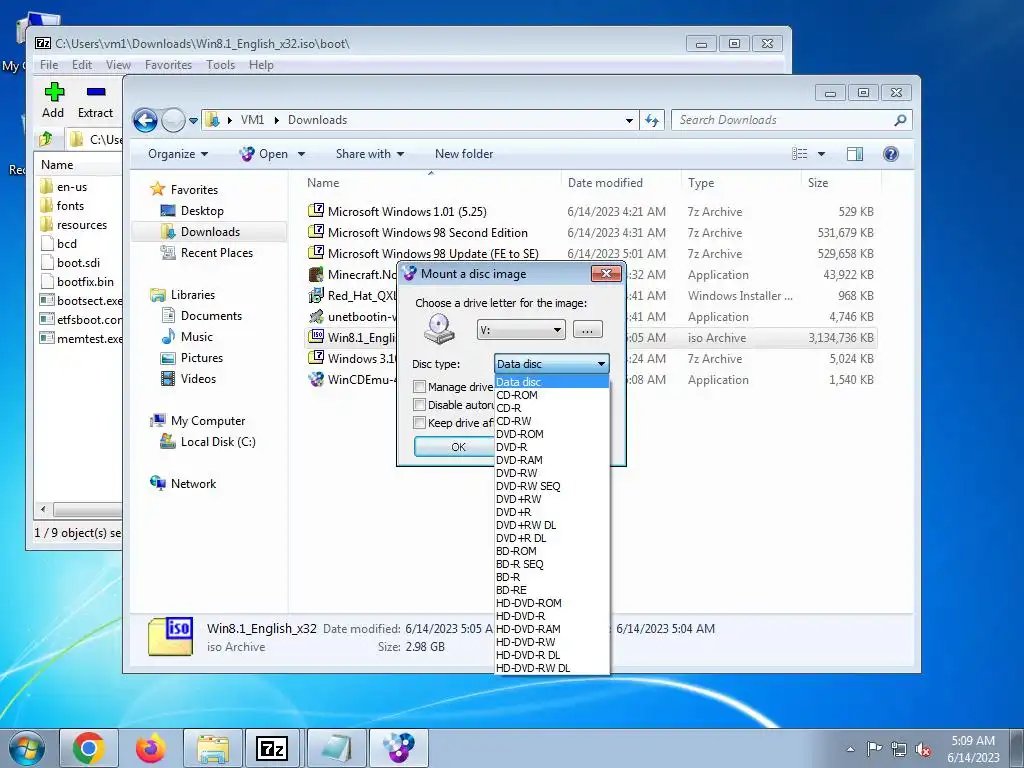Click the 7-Zip horizontal scrollbar
1024x768 pixels.
[86, 509]
